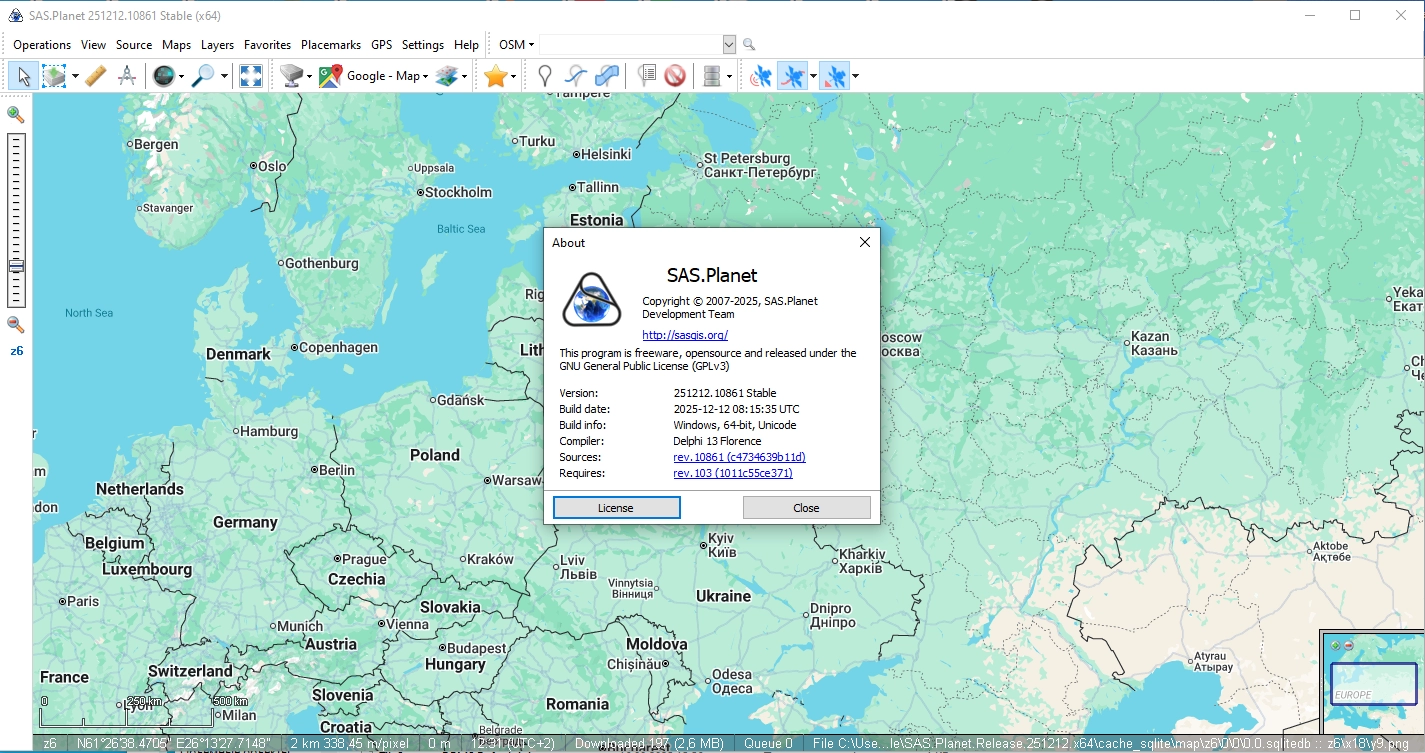Run search with the magnifier button
The width and height of the screenshot is (1425, 753).
point(749,45)
